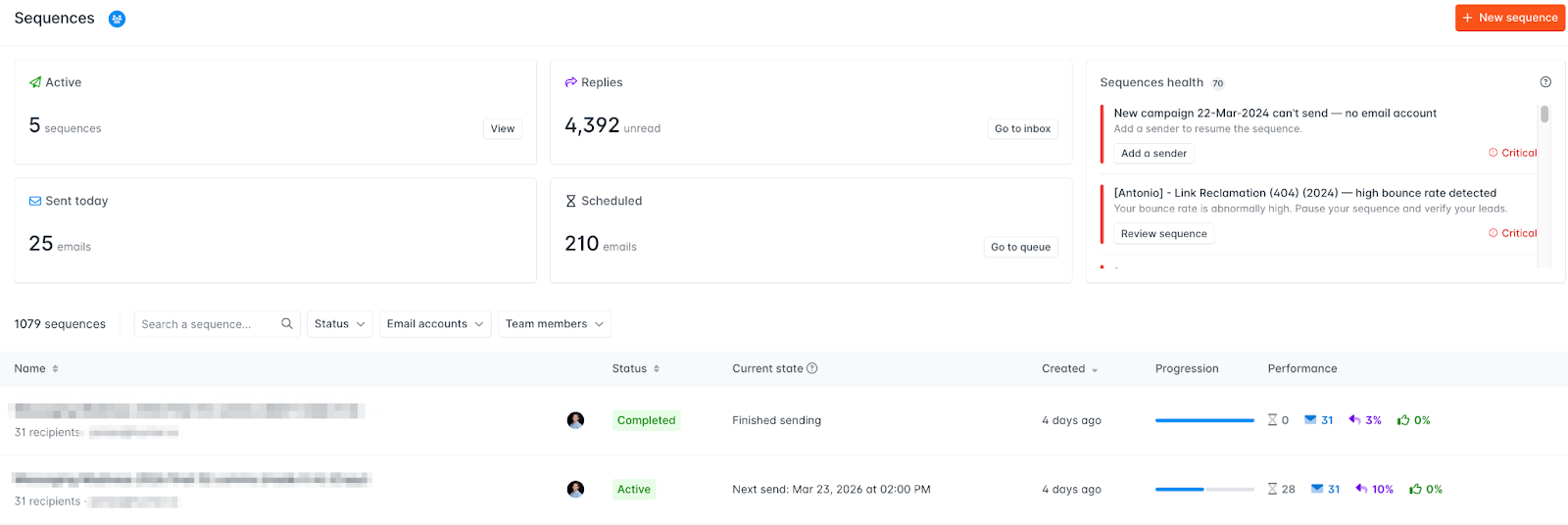This screenshot has height=525, width=1568.
Task: Click thumbs up icon in Completed row
Action: (x=1403, y=420)
